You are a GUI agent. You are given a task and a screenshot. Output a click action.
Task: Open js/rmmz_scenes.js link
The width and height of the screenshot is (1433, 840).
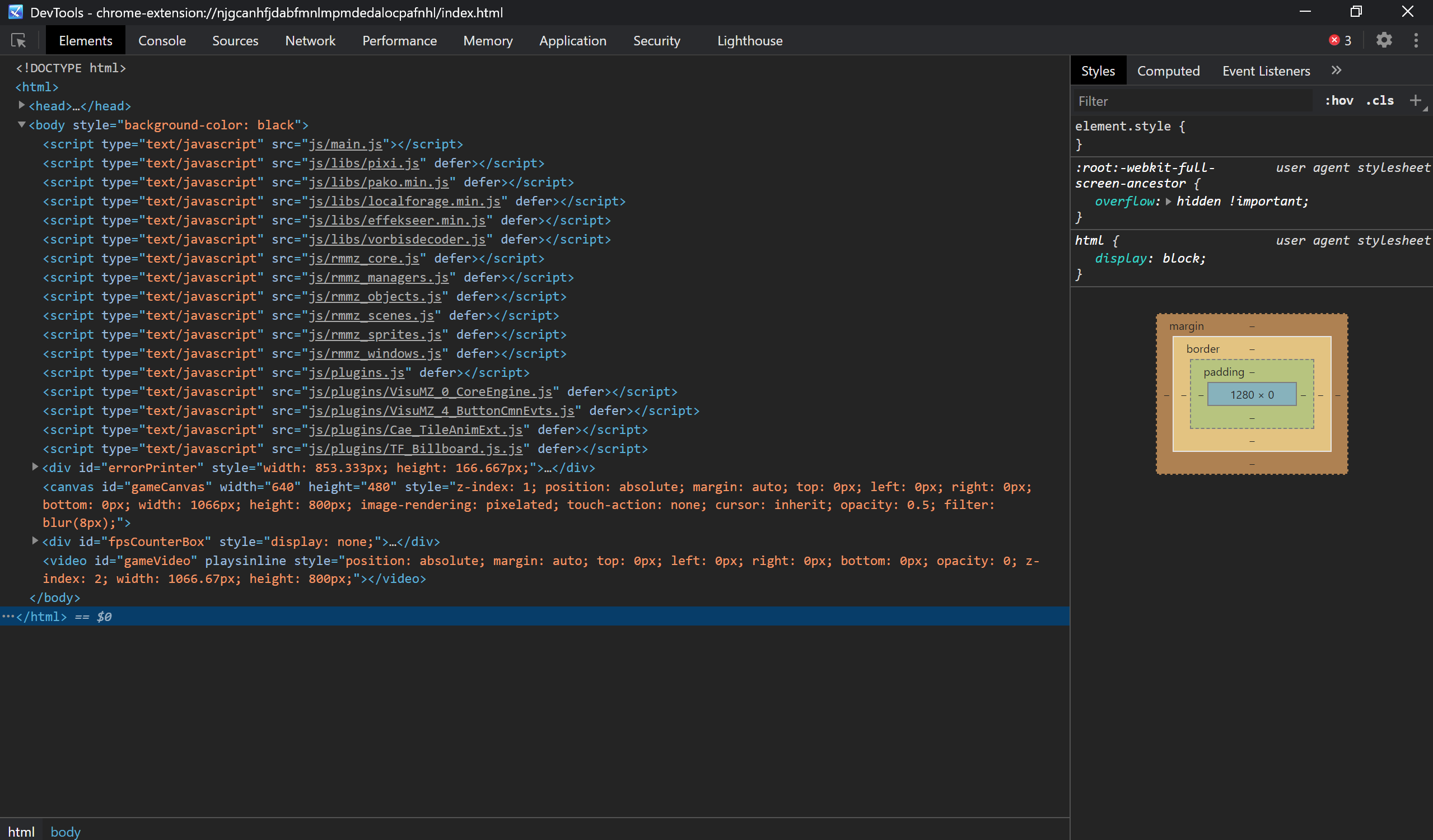pos(371,316)
